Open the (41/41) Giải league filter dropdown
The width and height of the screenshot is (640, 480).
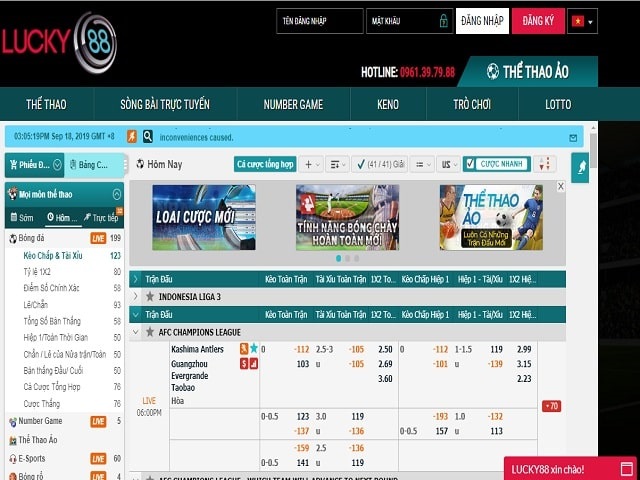[x=380, y=164]
